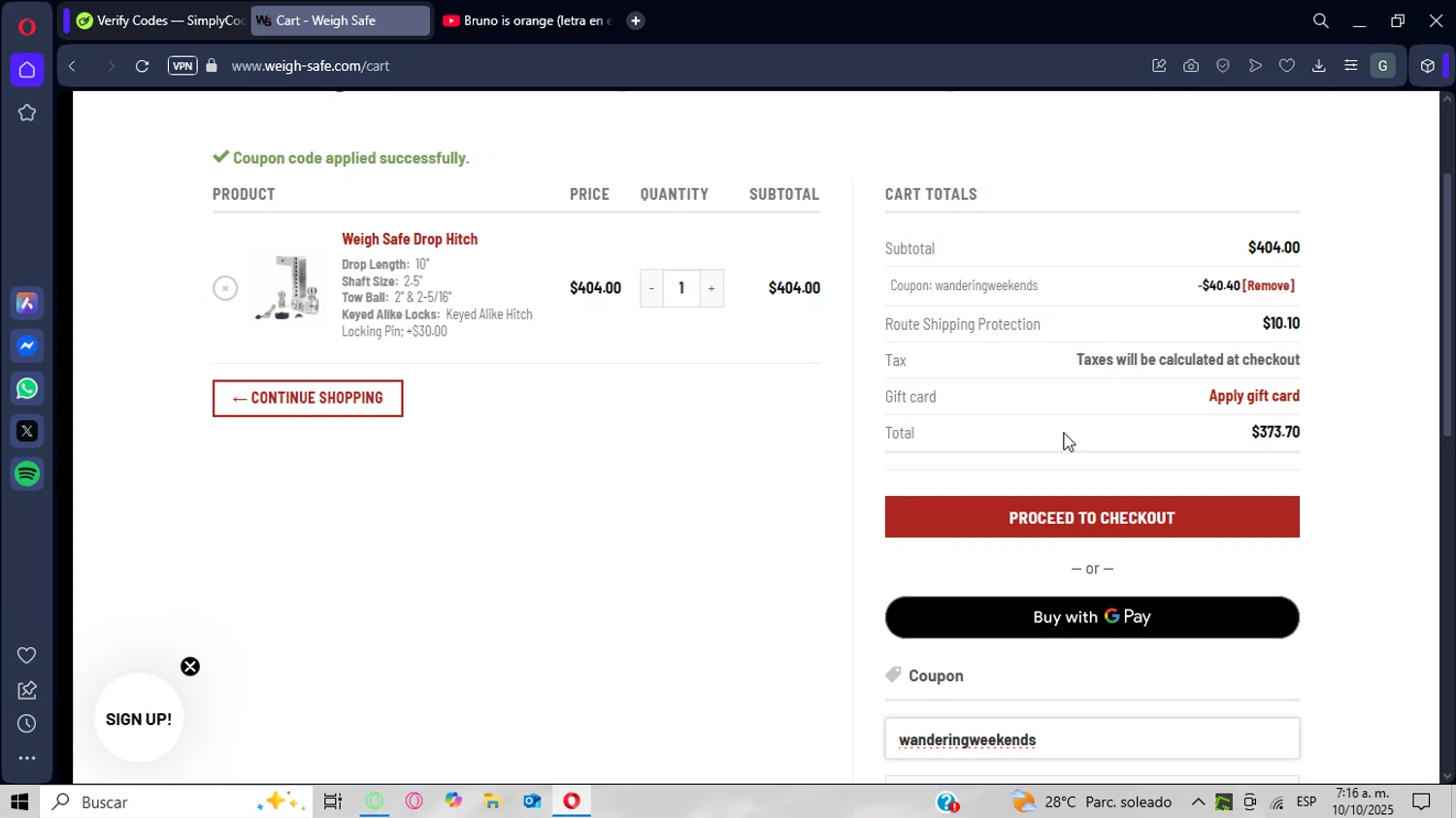Open the History clock icon in the sidebar
This screenshot has height=818, width=1456.
27,724
